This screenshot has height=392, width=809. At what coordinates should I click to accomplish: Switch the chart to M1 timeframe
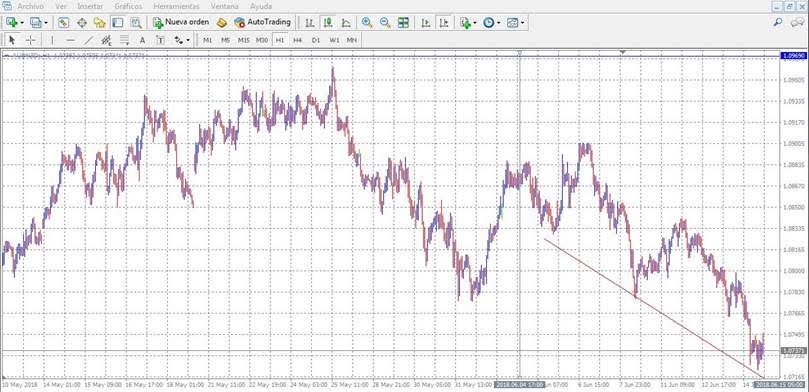pos(207,40)
